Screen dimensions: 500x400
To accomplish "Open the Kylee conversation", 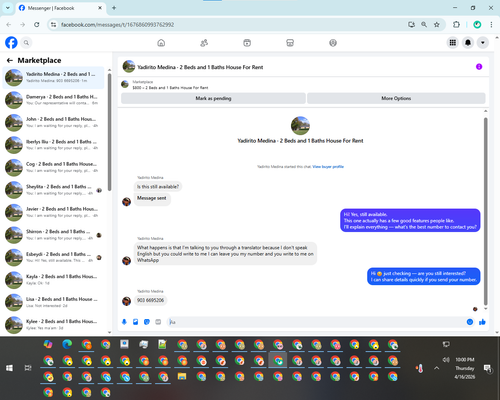I will [53, 324].
